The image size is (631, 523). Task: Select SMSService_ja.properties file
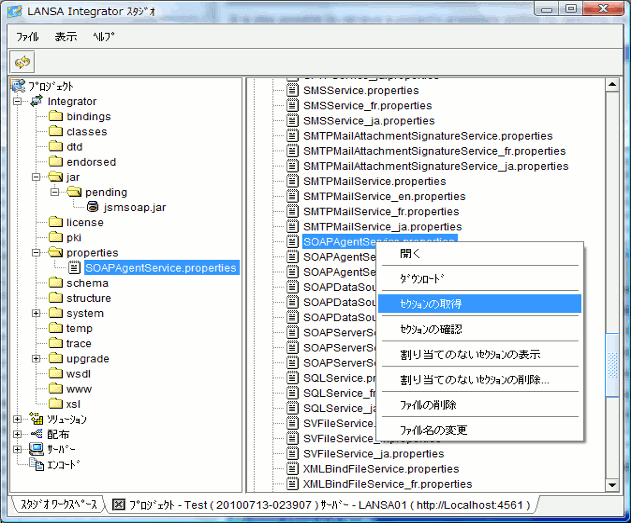369,121
